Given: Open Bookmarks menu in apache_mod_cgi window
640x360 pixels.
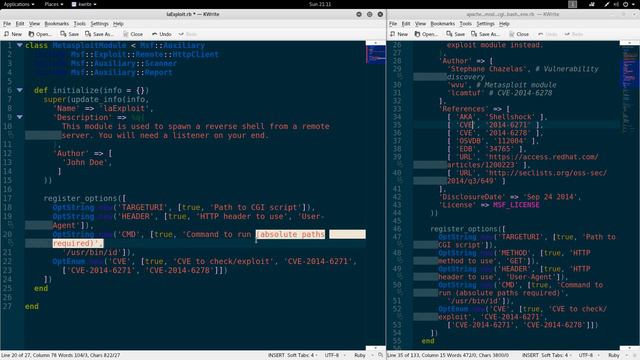Looking at the screenshot, I should click(x=443, y=24).
